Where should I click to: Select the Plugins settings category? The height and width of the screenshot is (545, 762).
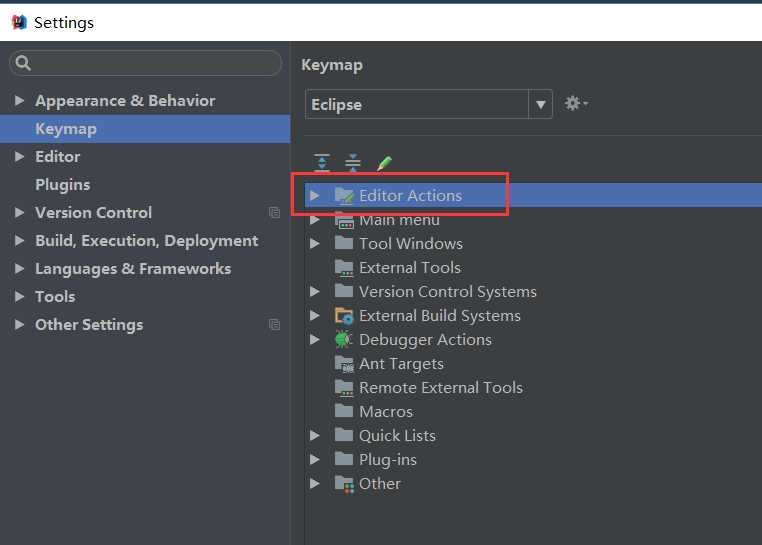[63, 185]
